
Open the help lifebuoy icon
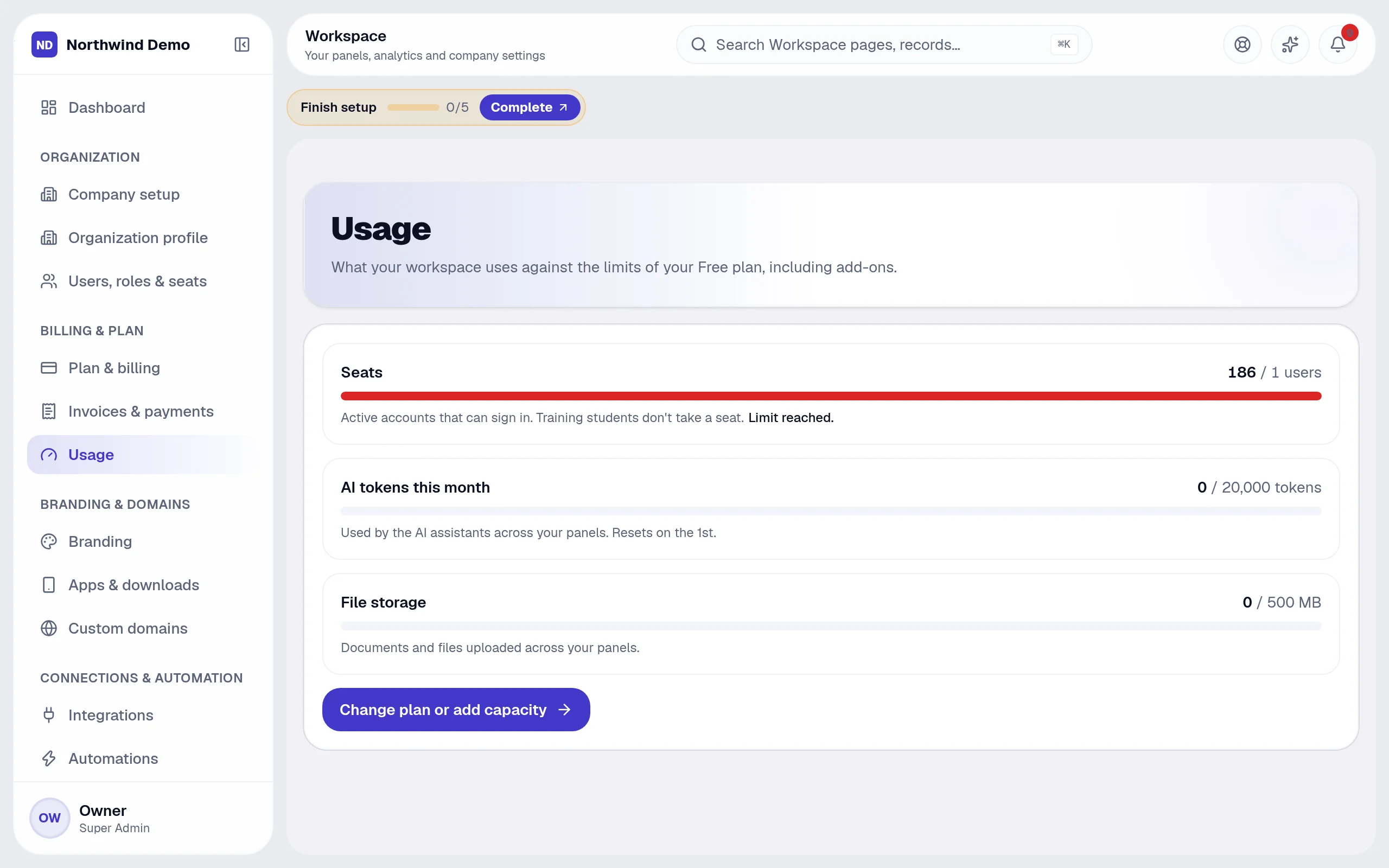coord(1242,45)
